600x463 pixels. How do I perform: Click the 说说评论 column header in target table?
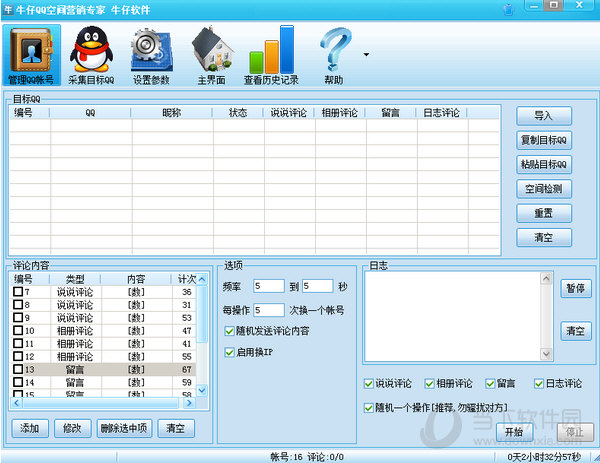click(x=288, y=113)
